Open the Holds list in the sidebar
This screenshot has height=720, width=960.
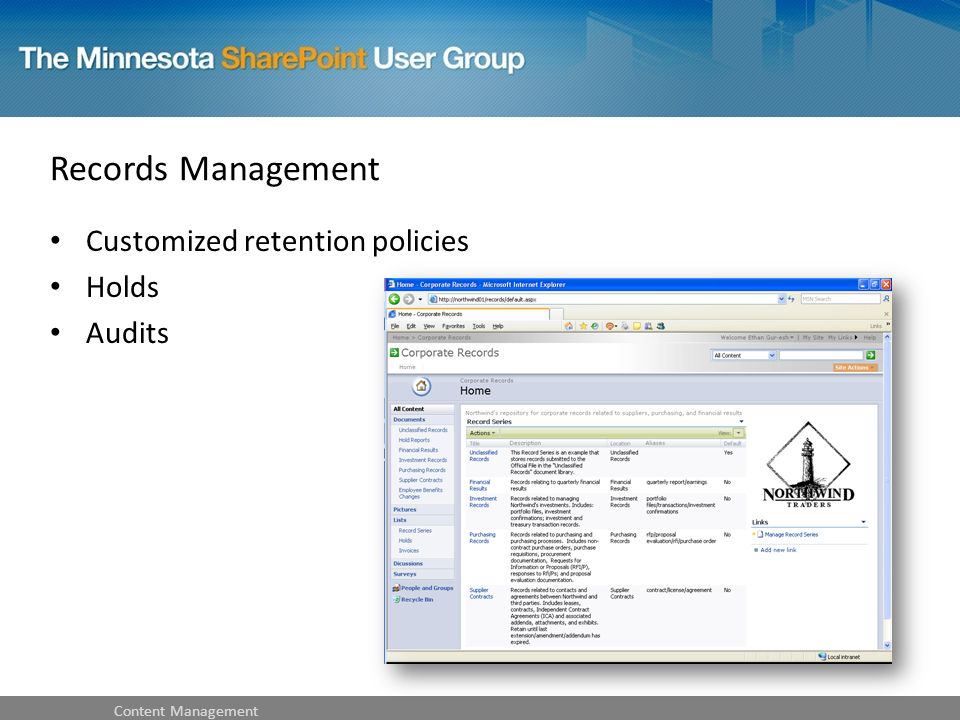405,541
